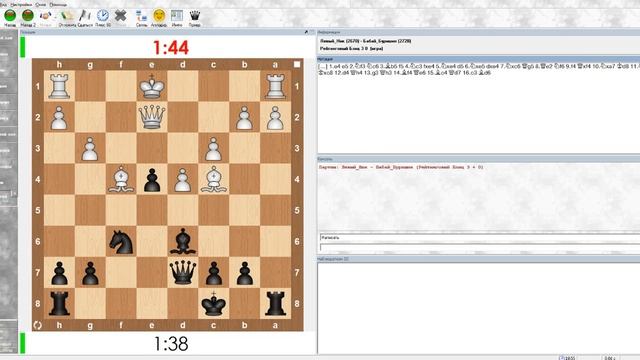The width and height of the screenshot is (640, 360).
Task: Open the 'Настройки' menu
Action: tap(21, 4)
